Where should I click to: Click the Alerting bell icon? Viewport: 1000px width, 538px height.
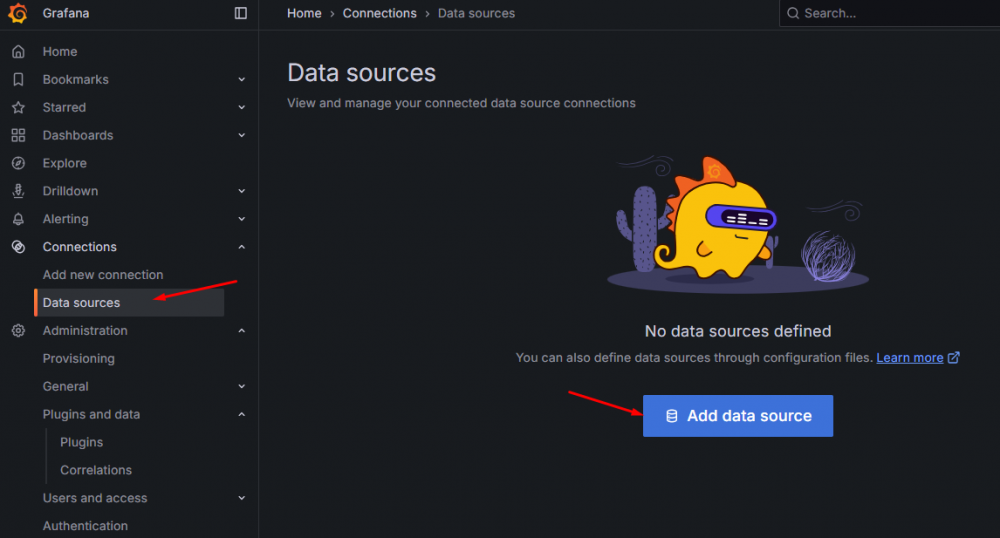[x=18, y=219]
